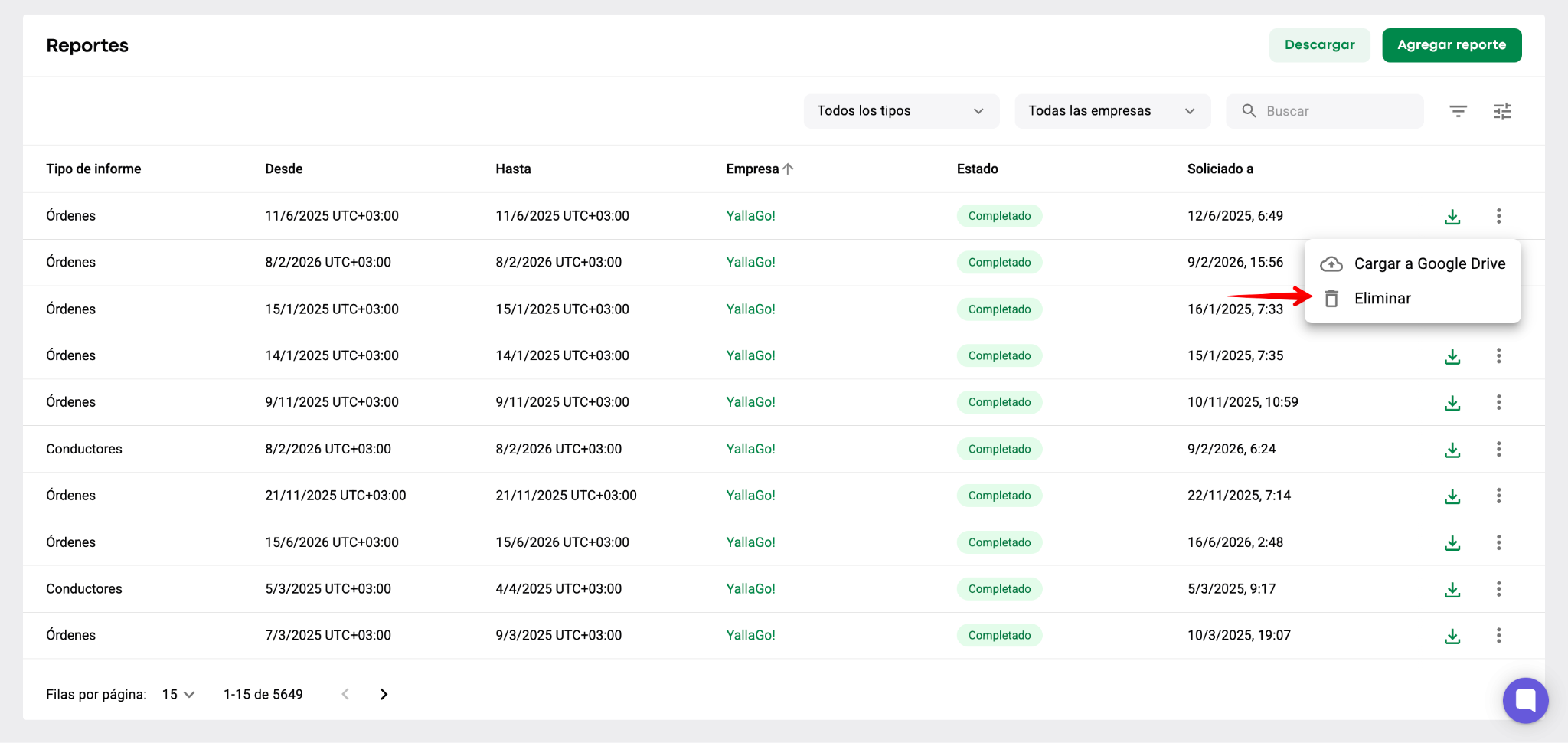Change rows per page from 15
Screen dimensions: 1568x743
tap(178, 694)
